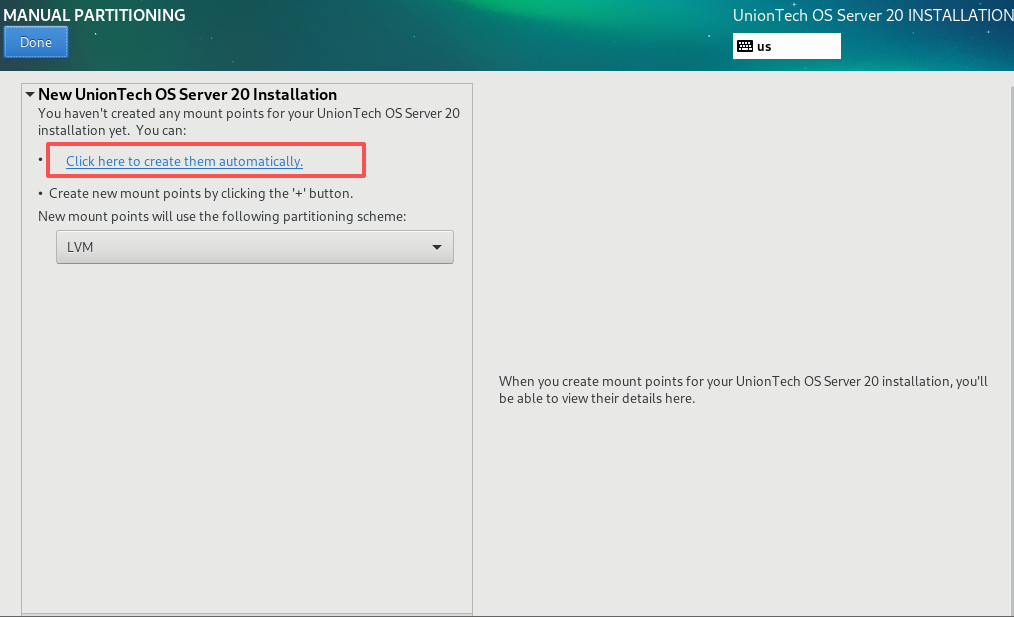Click the 'When you create mount points' details message
This screenshot has width=1014, height=617.
[x=743, y=389]
